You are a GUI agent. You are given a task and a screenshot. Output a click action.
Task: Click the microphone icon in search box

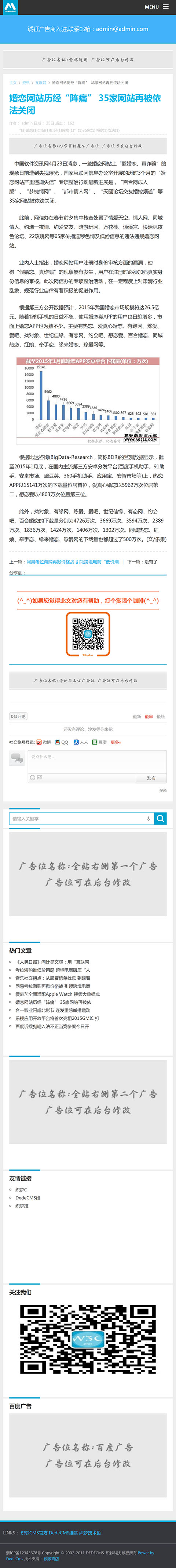click(x=148, y=819)
